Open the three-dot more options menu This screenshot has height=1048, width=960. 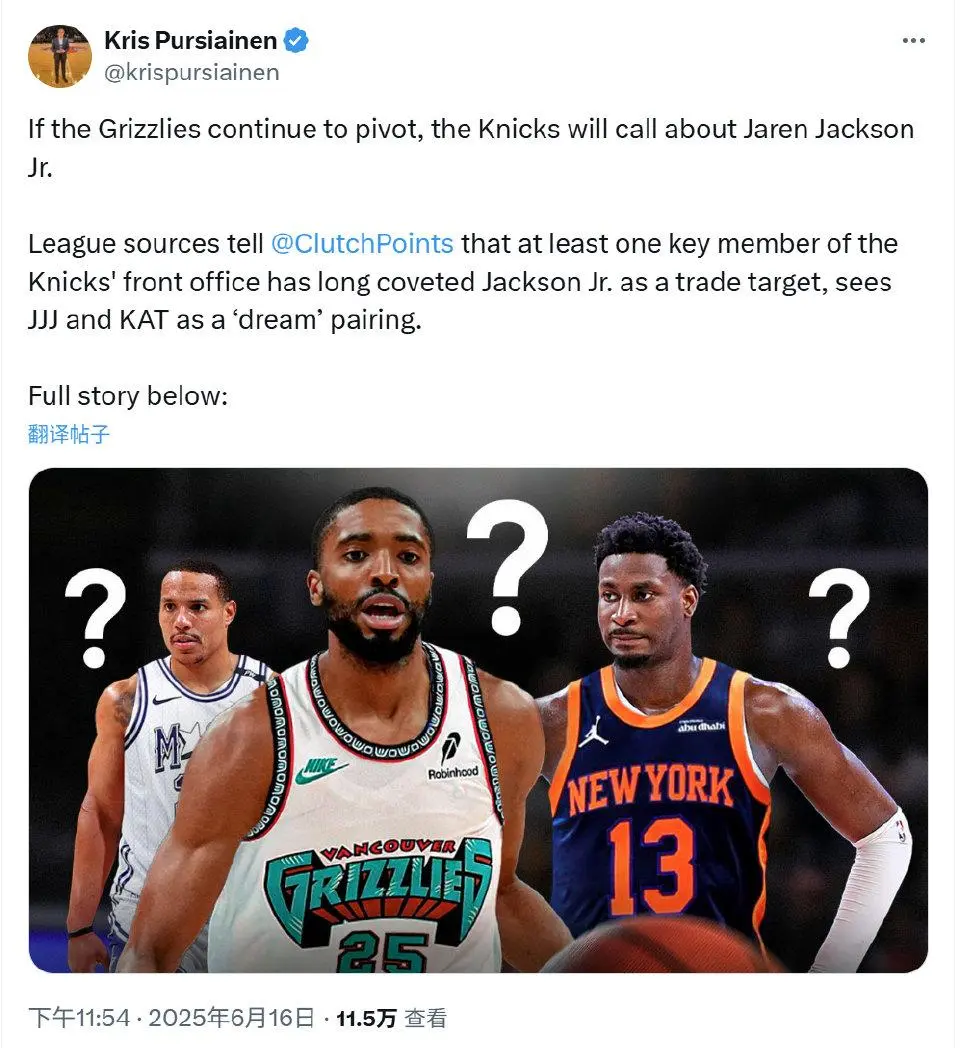(913, 41)
